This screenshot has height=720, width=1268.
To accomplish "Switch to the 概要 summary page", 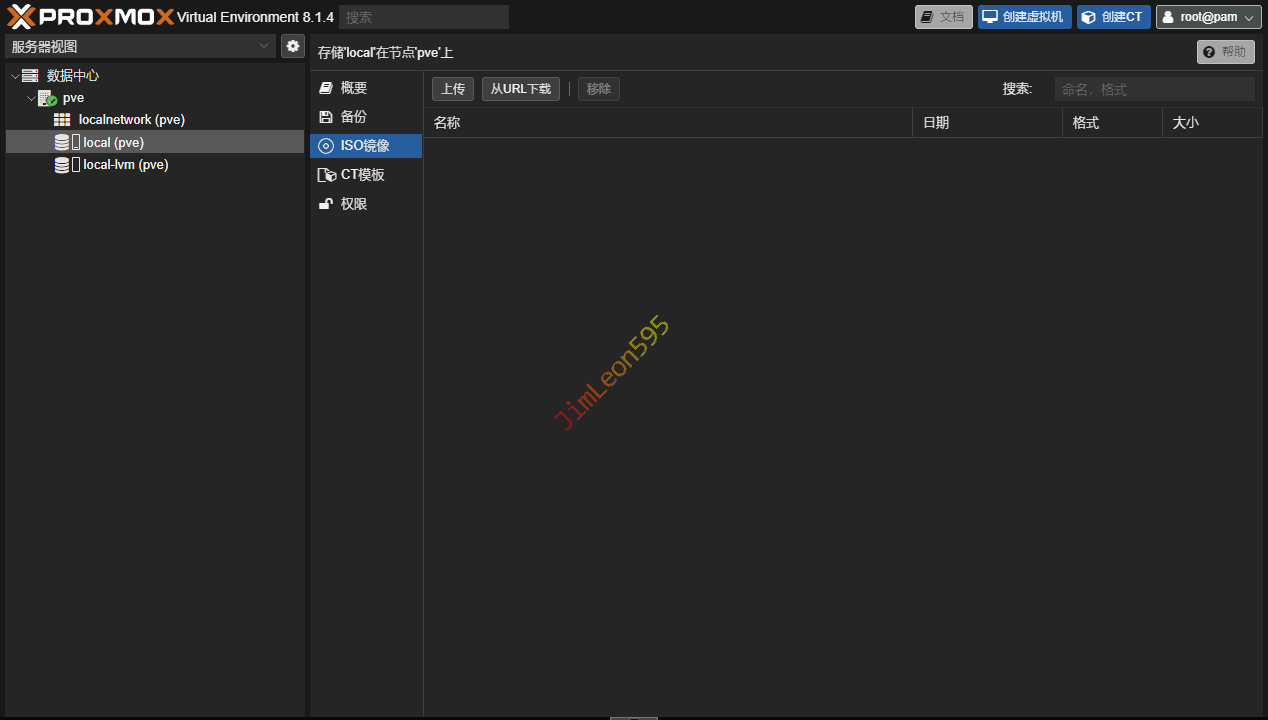I will click(x=353, y=88).
